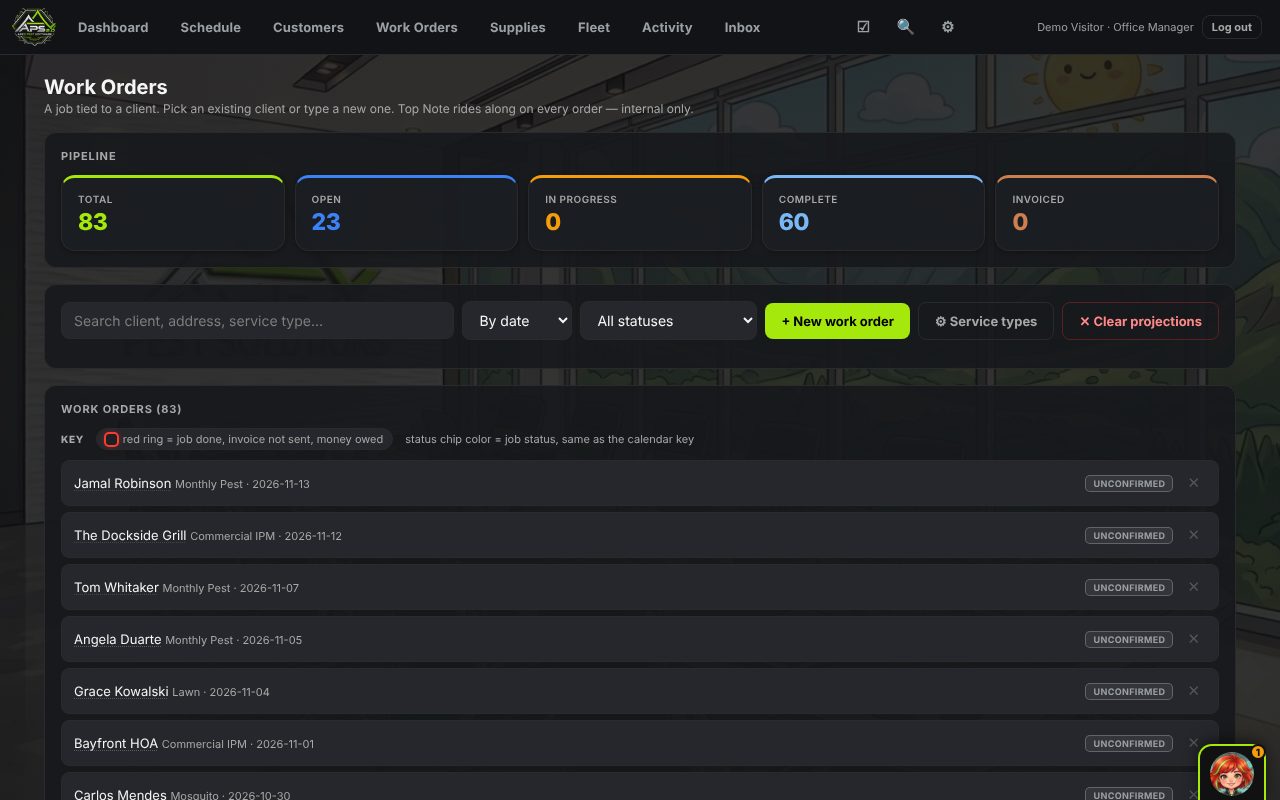Screen dimensions: 1280x800
Task: Remove Angela Duarte work order with X
Action: (1193, 639)
